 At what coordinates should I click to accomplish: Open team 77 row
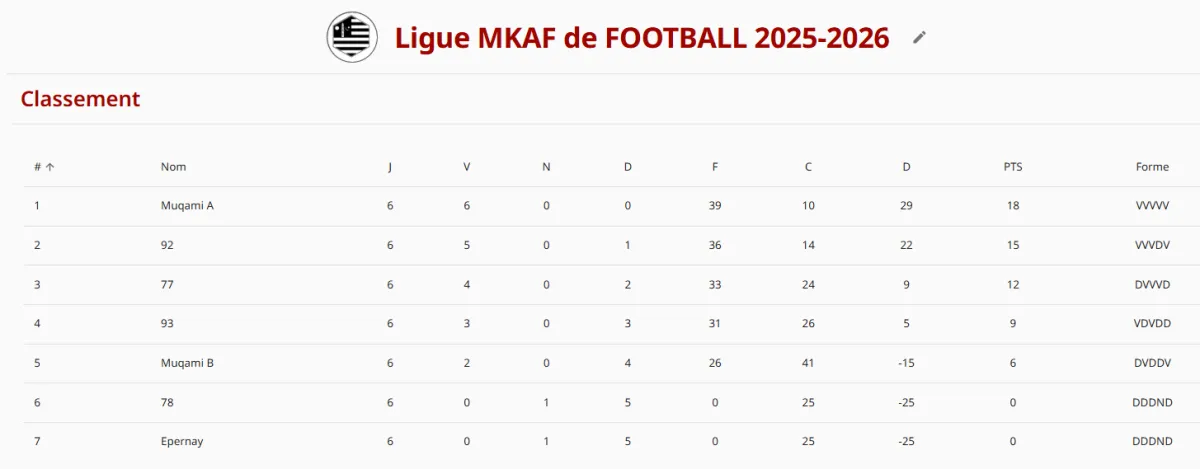[600, 284]
